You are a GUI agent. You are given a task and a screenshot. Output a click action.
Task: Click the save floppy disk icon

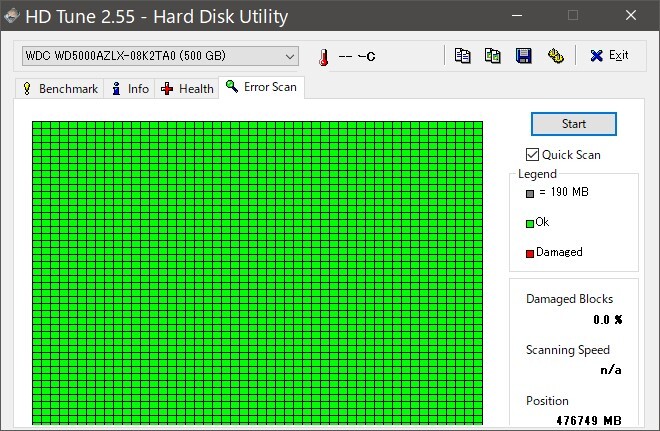click(523, 55)
